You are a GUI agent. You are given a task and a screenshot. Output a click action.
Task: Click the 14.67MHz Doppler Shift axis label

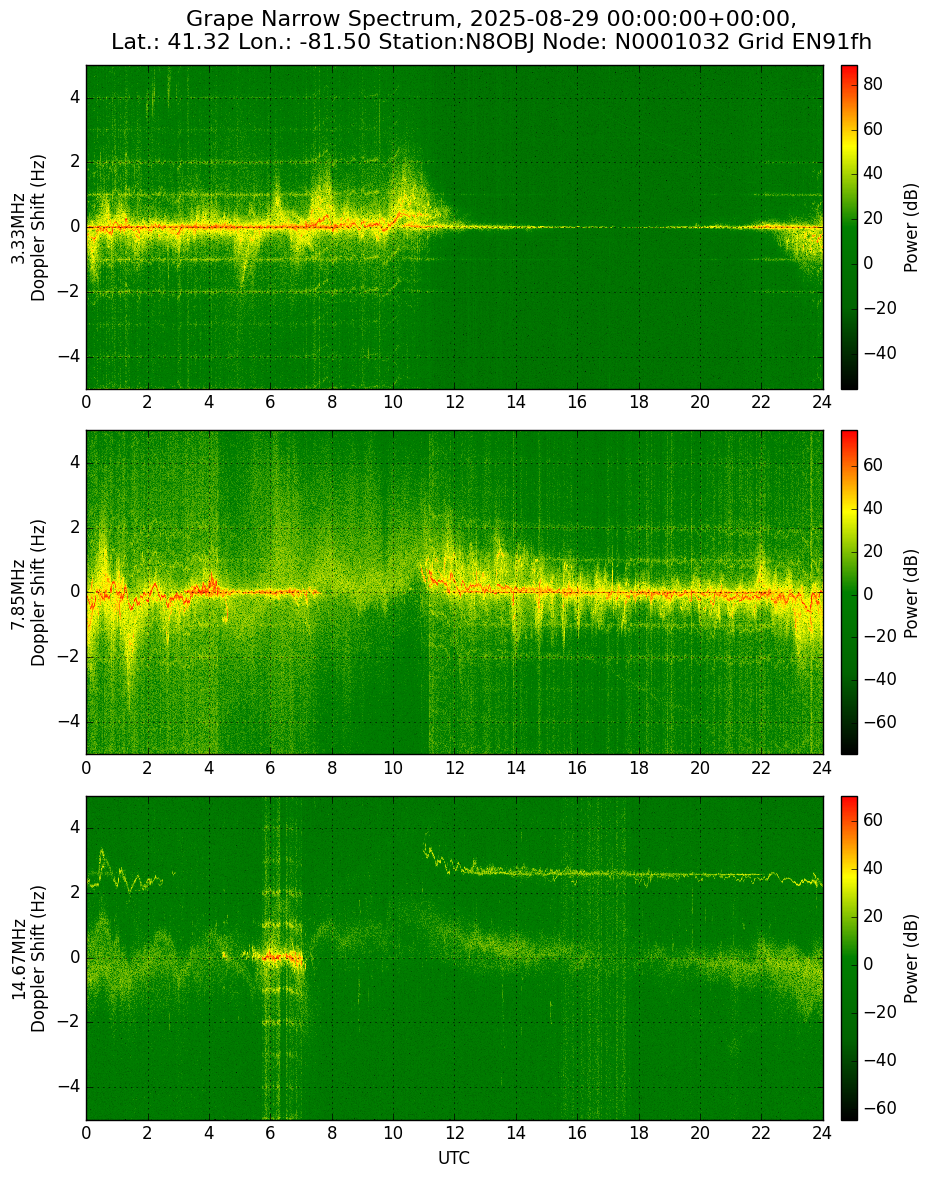click(x=29, y=958)
